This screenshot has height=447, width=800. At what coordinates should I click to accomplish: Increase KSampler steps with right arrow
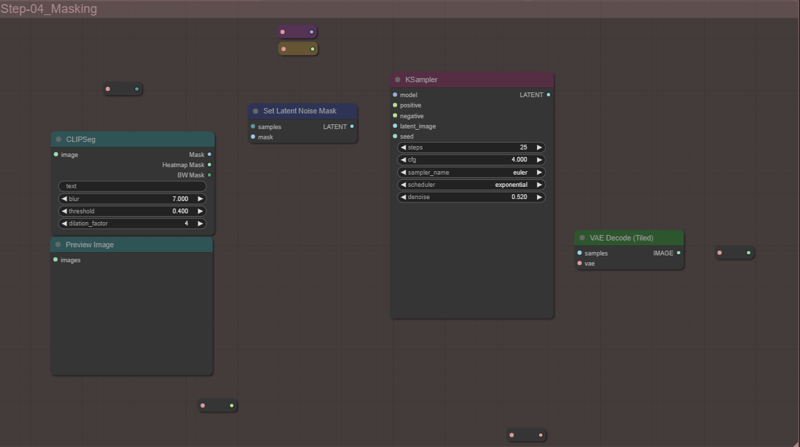point(539,147)
